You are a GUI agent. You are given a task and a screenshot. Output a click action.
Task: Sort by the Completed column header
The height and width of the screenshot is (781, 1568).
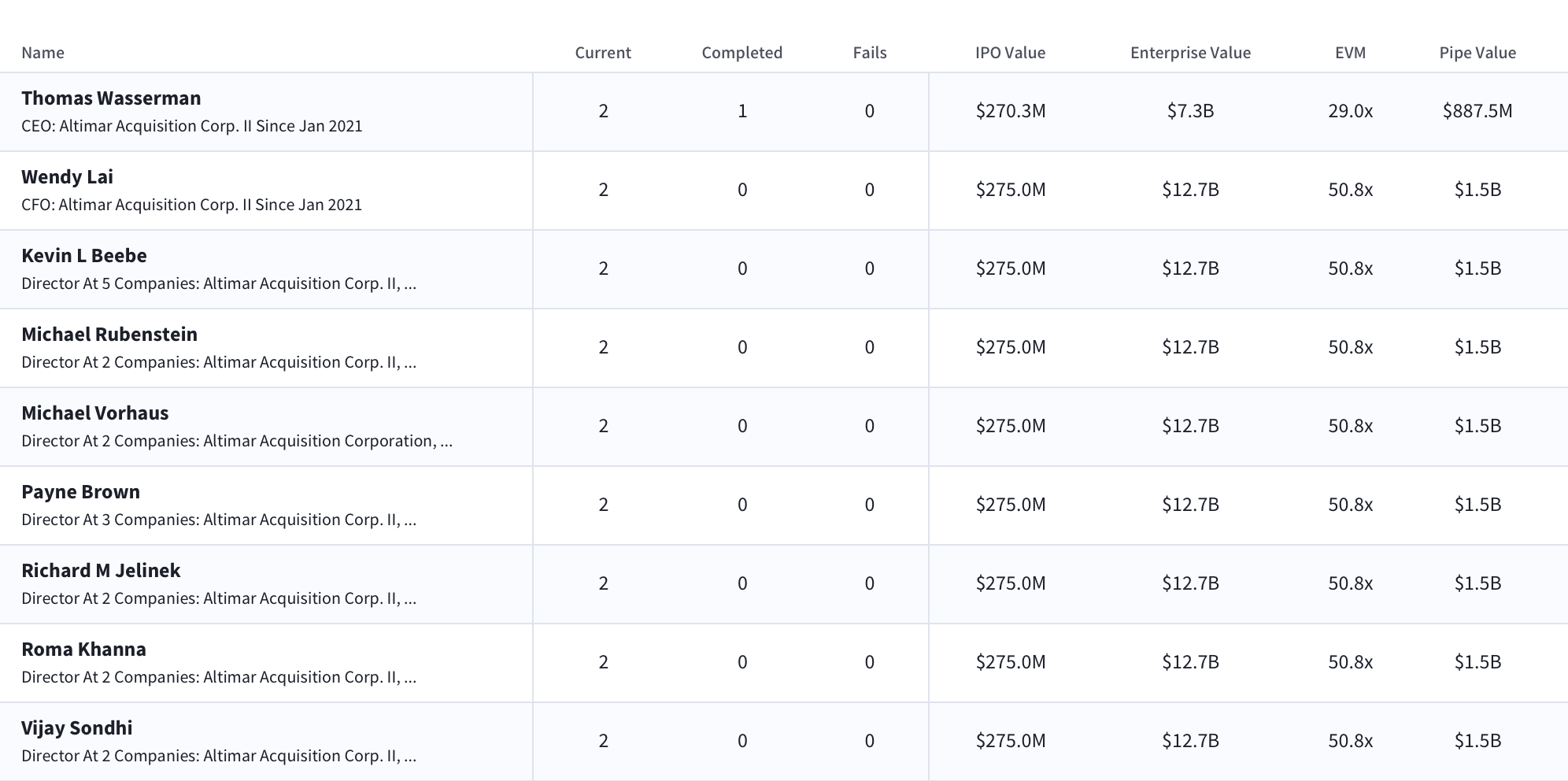[x=742, y=53]
